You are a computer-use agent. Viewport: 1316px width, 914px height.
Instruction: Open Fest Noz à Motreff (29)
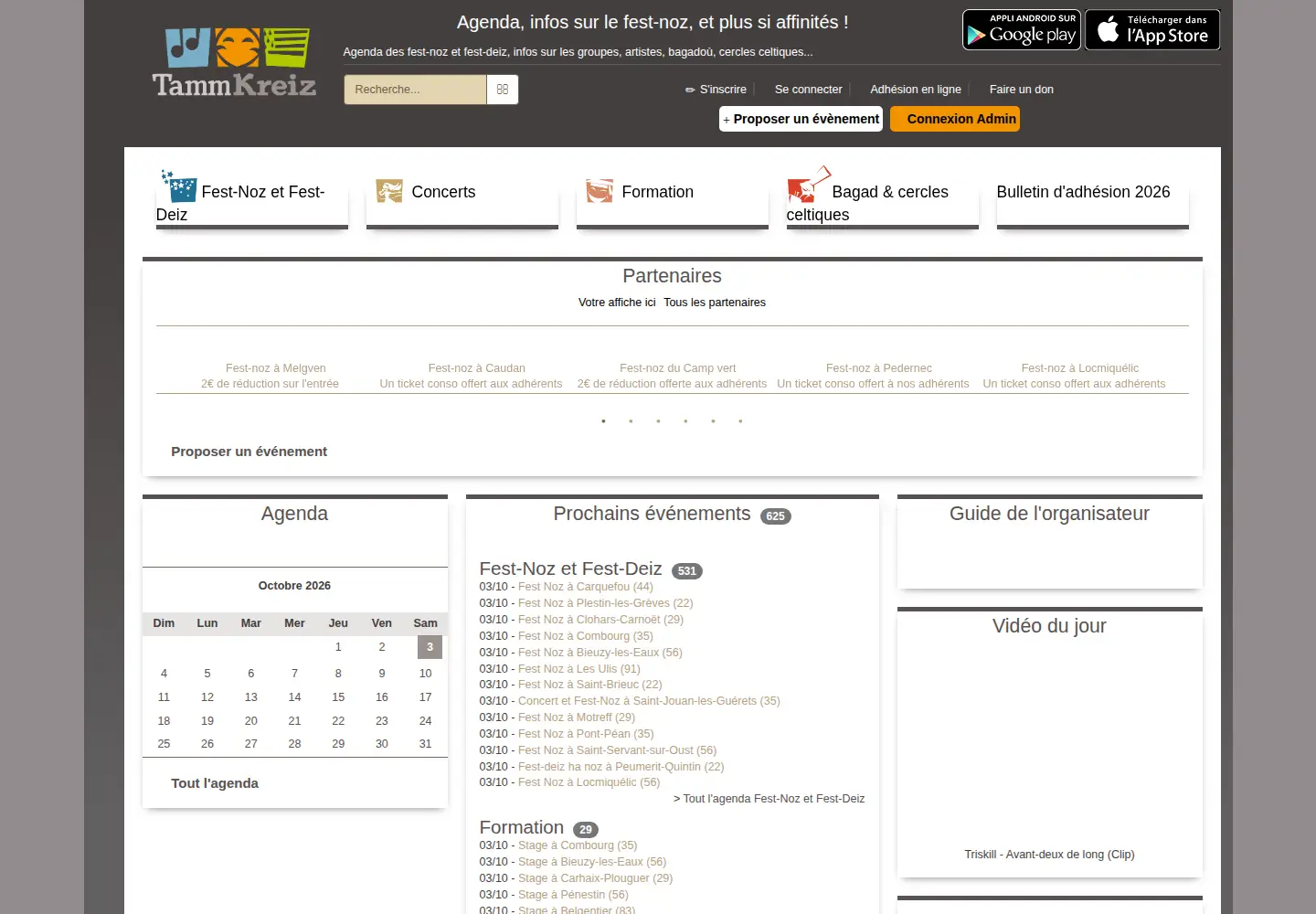tap(577, 717)
